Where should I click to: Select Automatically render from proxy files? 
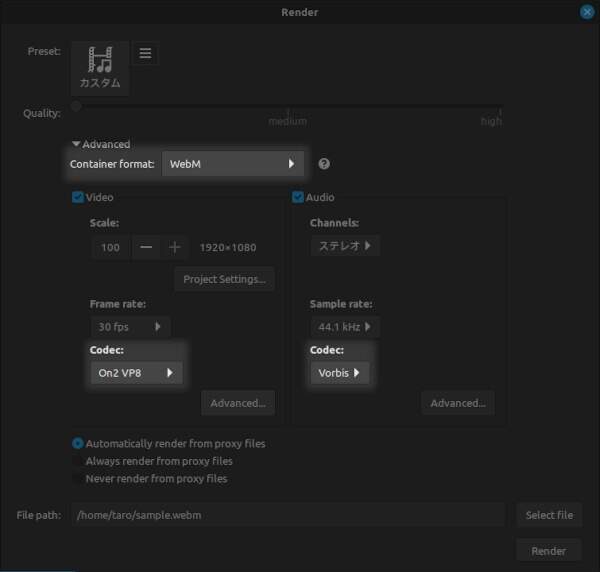(x=78, y=443)
